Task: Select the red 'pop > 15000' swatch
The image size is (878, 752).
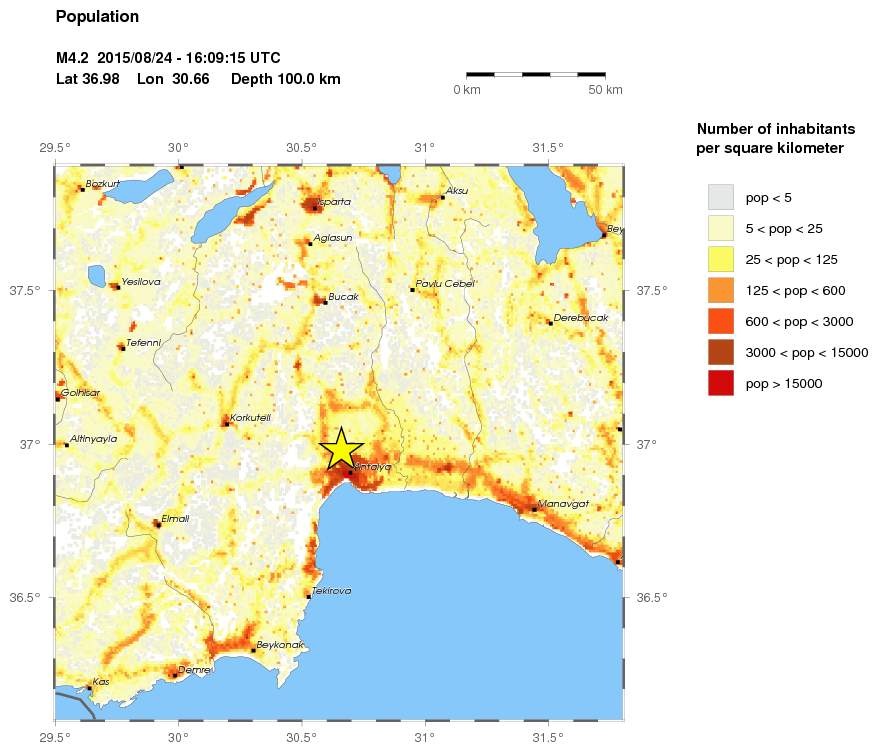Action: click(x=721, y=384)
